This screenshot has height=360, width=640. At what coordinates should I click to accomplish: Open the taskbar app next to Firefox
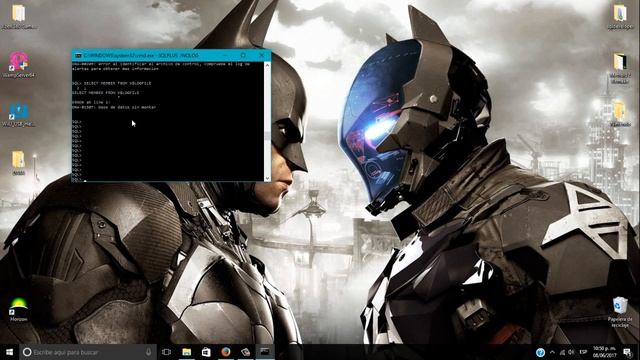click(x=245, y=352)
